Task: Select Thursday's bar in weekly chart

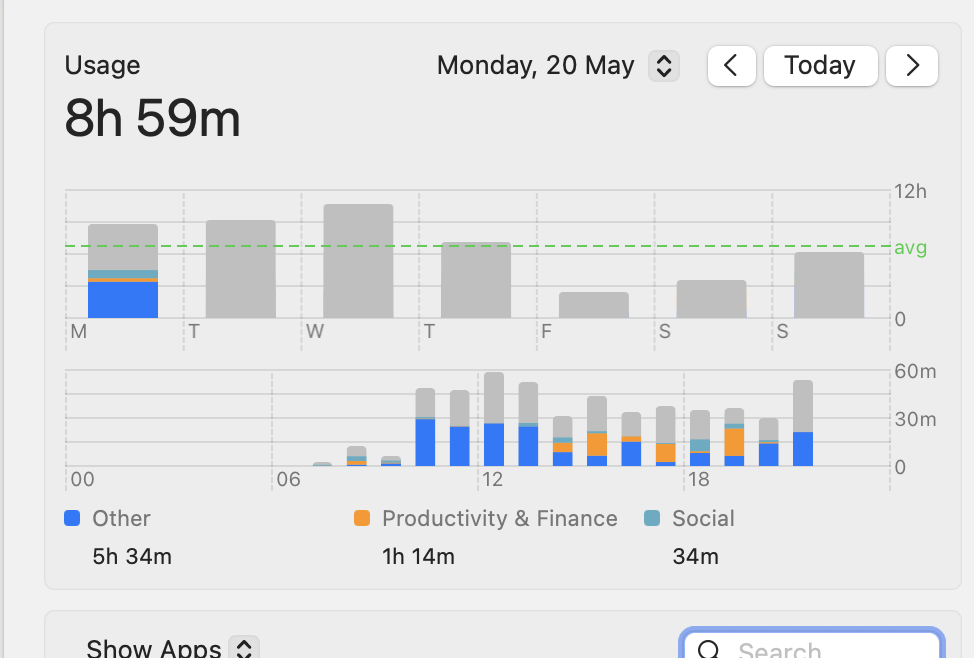Action: pyautogui.click(x=476, y=281)
